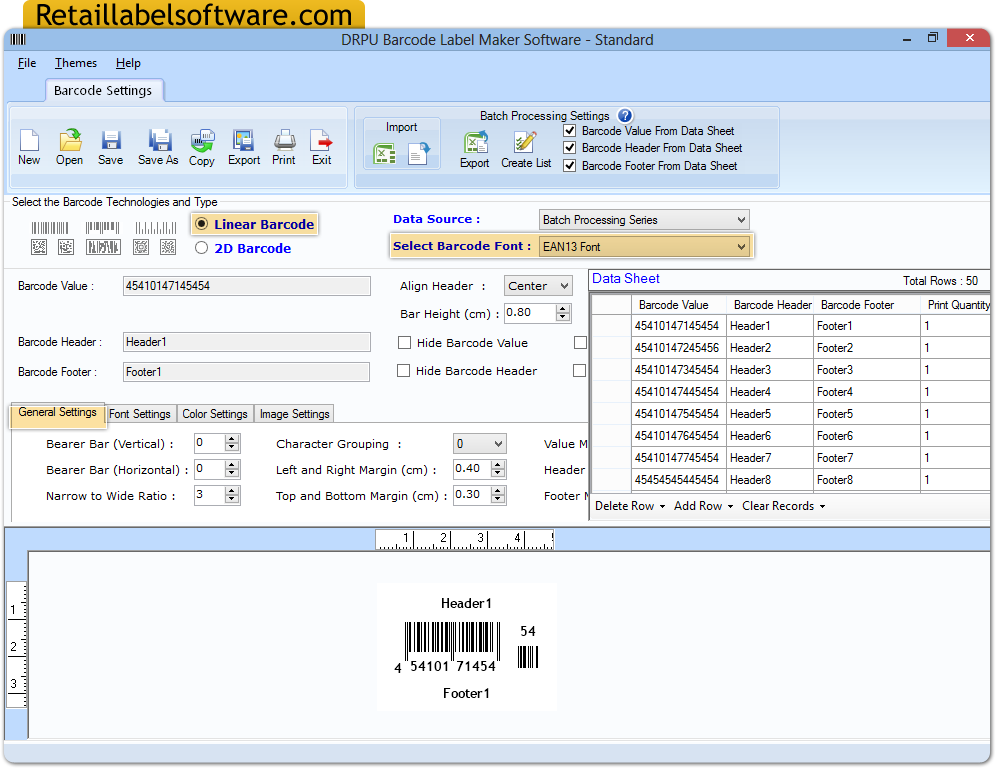
Task: Toggle Barcode Footer From Data Sheet
Action: (x=570, y=166)
